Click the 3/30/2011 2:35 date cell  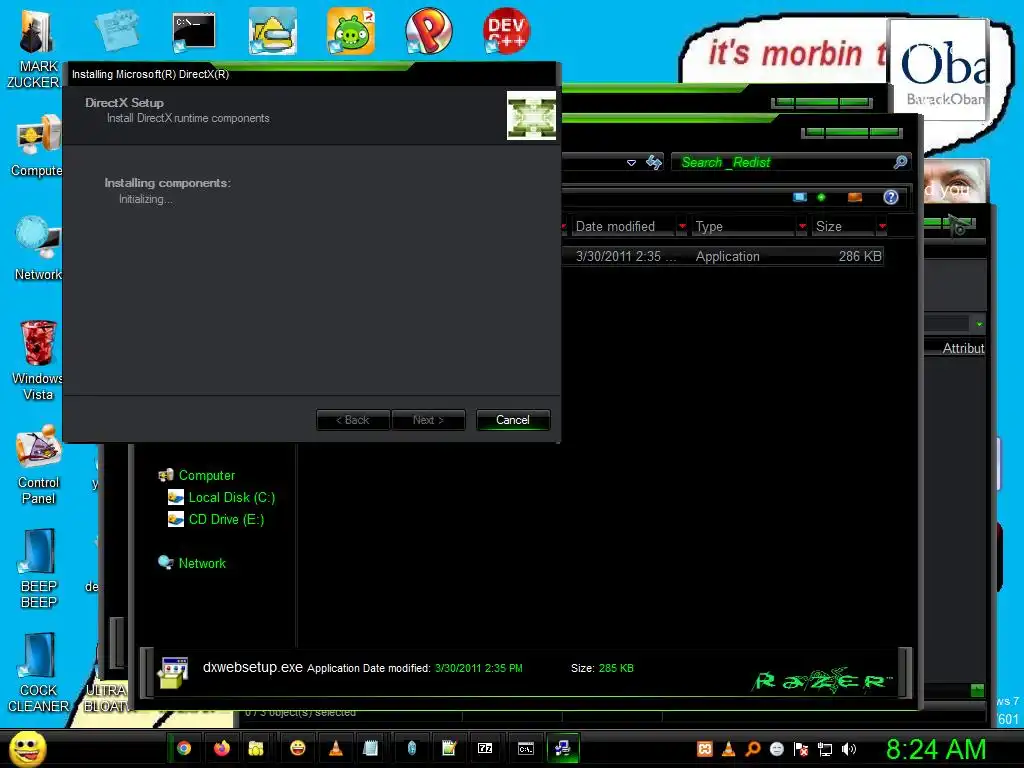(625, 257)
